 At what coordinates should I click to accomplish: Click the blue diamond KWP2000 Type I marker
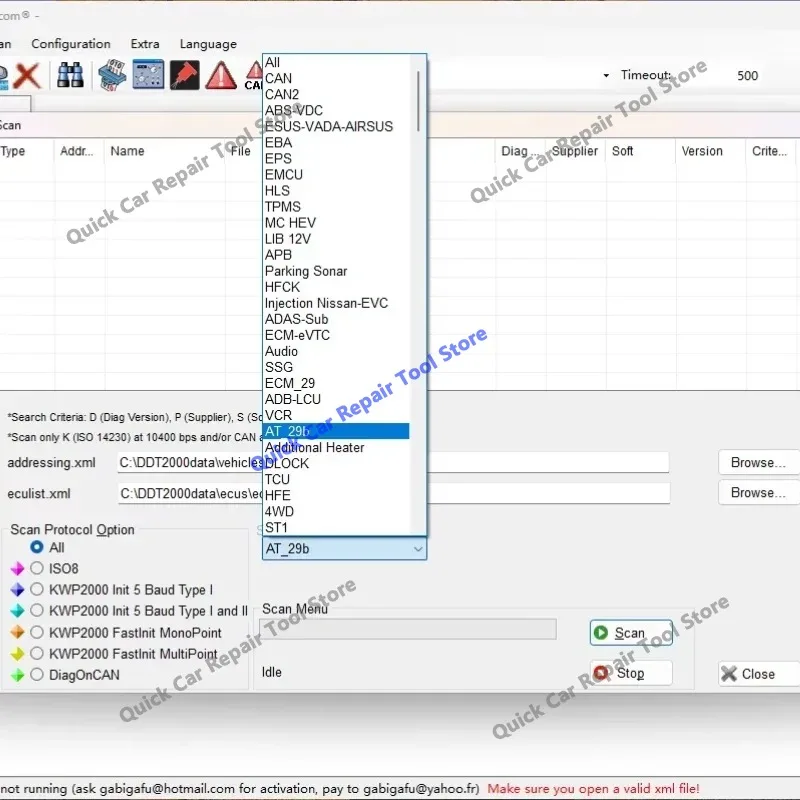pyautogui.click(x=17, y=589)
